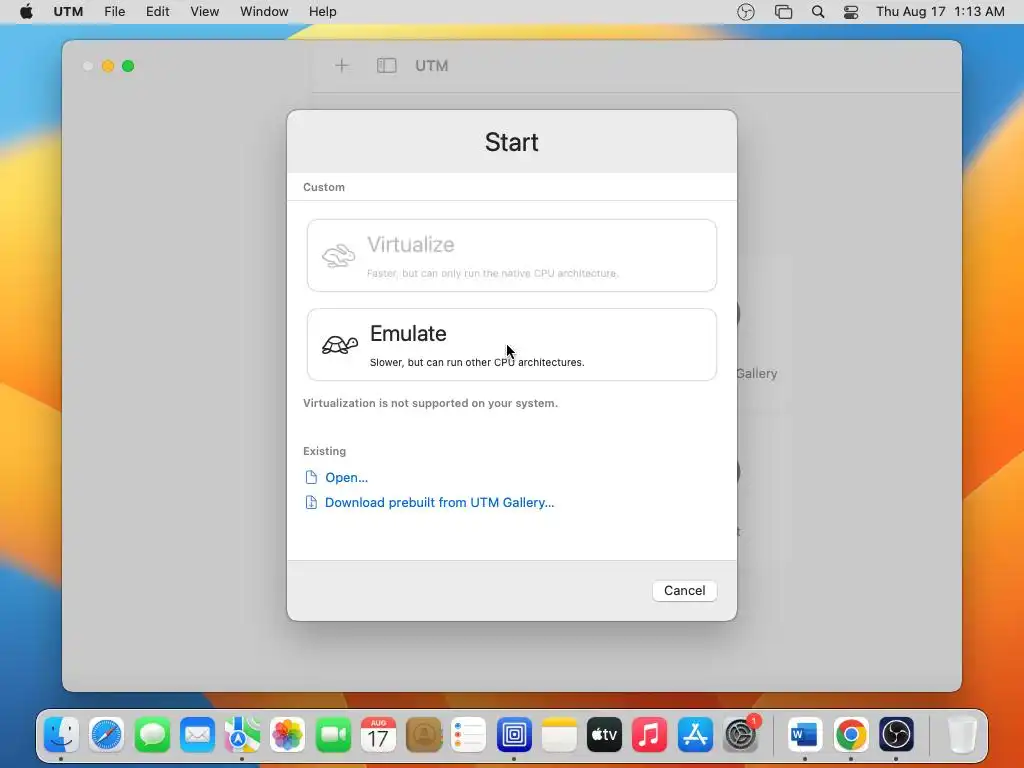Click the Stage Manager icon in menu bar

click(783, 12)
